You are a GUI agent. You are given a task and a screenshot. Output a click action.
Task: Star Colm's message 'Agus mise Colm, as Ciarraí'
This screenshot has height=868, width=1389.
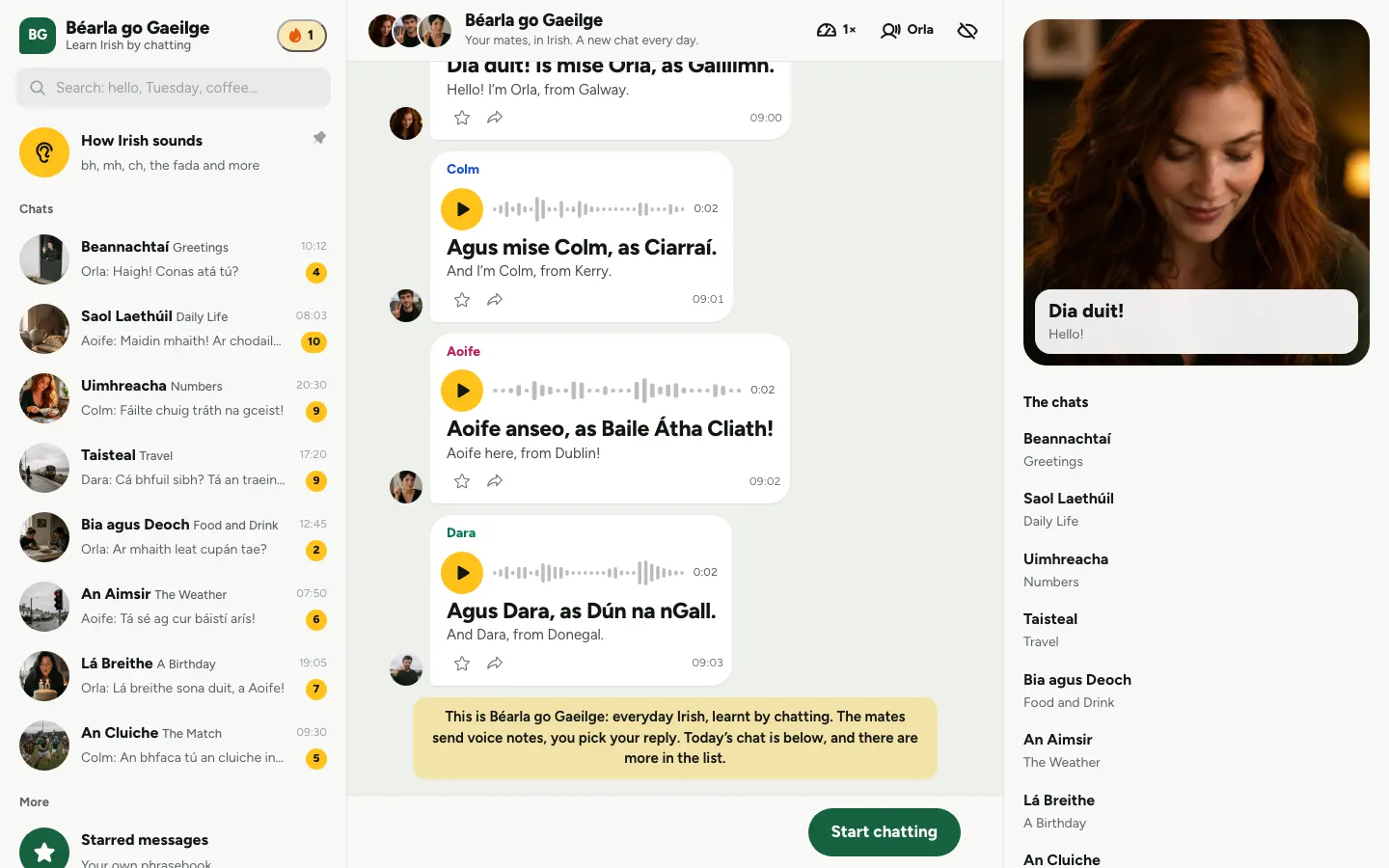[462, 300]
